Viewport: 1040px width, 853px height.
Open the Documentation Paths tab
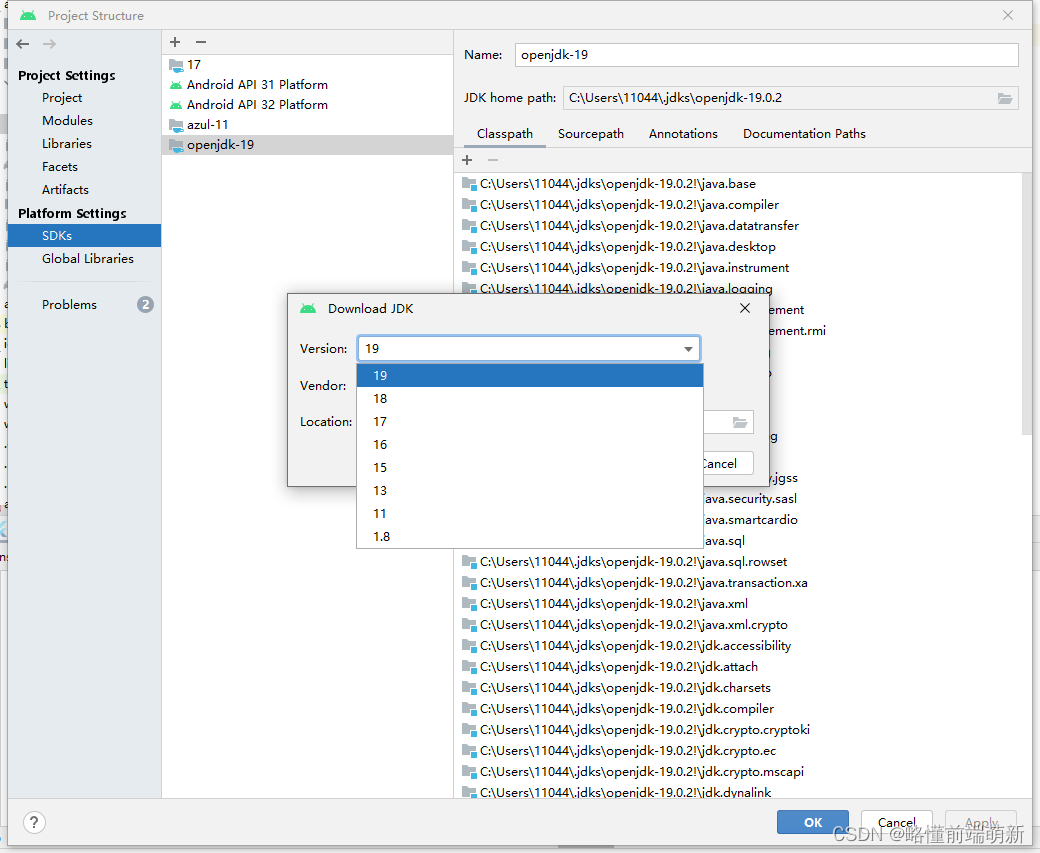(x=804, y=133)
